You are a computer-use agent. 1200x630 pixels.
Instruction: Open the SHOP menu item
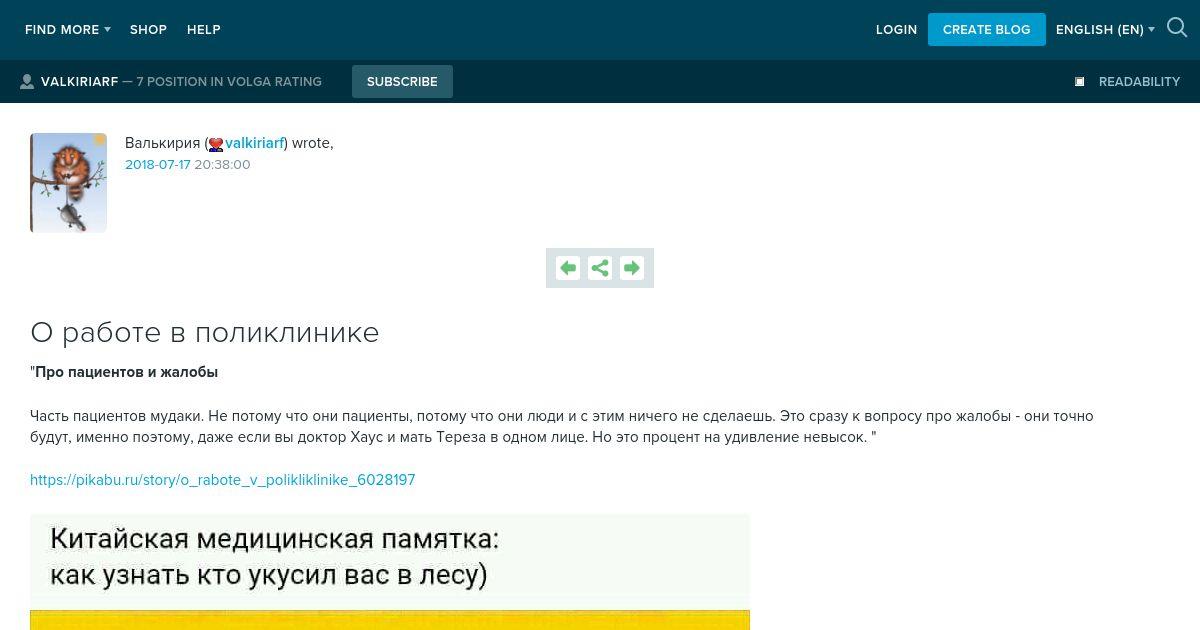coord(148,30)
